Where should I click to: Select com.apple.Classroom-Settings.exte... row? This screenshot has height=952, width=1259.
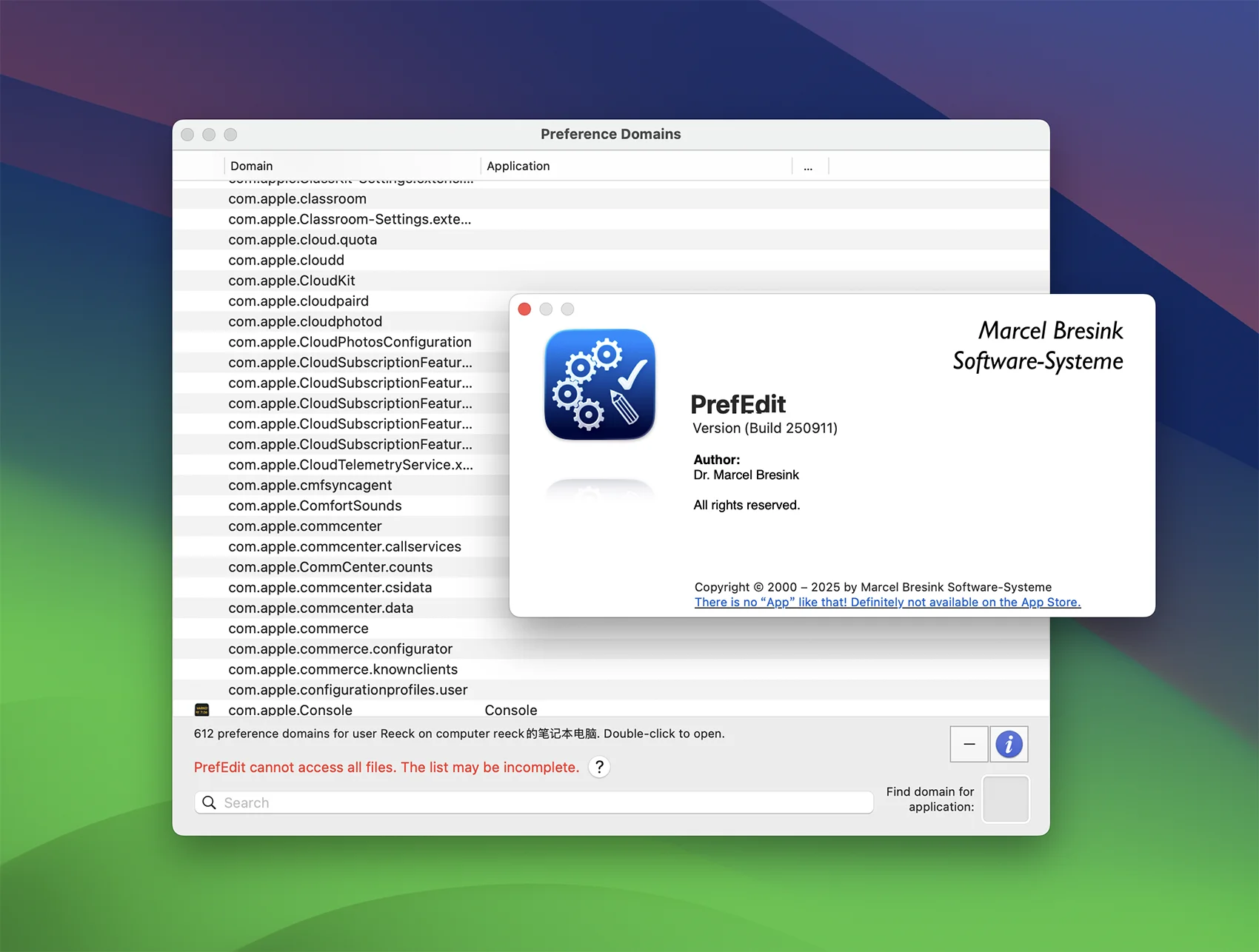[x=611, y=219]
